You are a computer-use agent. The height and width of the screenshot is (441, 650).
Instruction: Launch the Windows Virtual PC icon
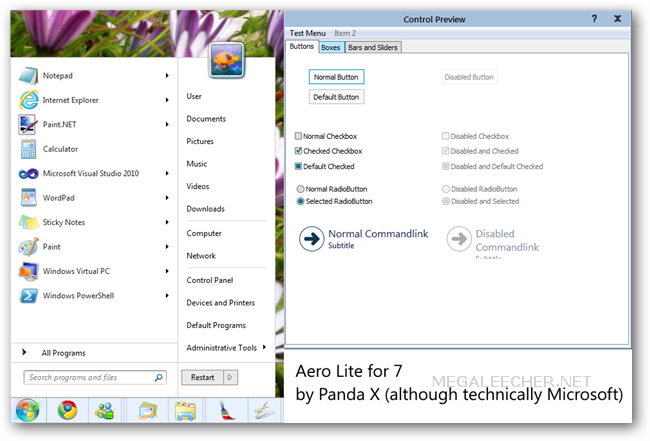(x=28, y=271)
